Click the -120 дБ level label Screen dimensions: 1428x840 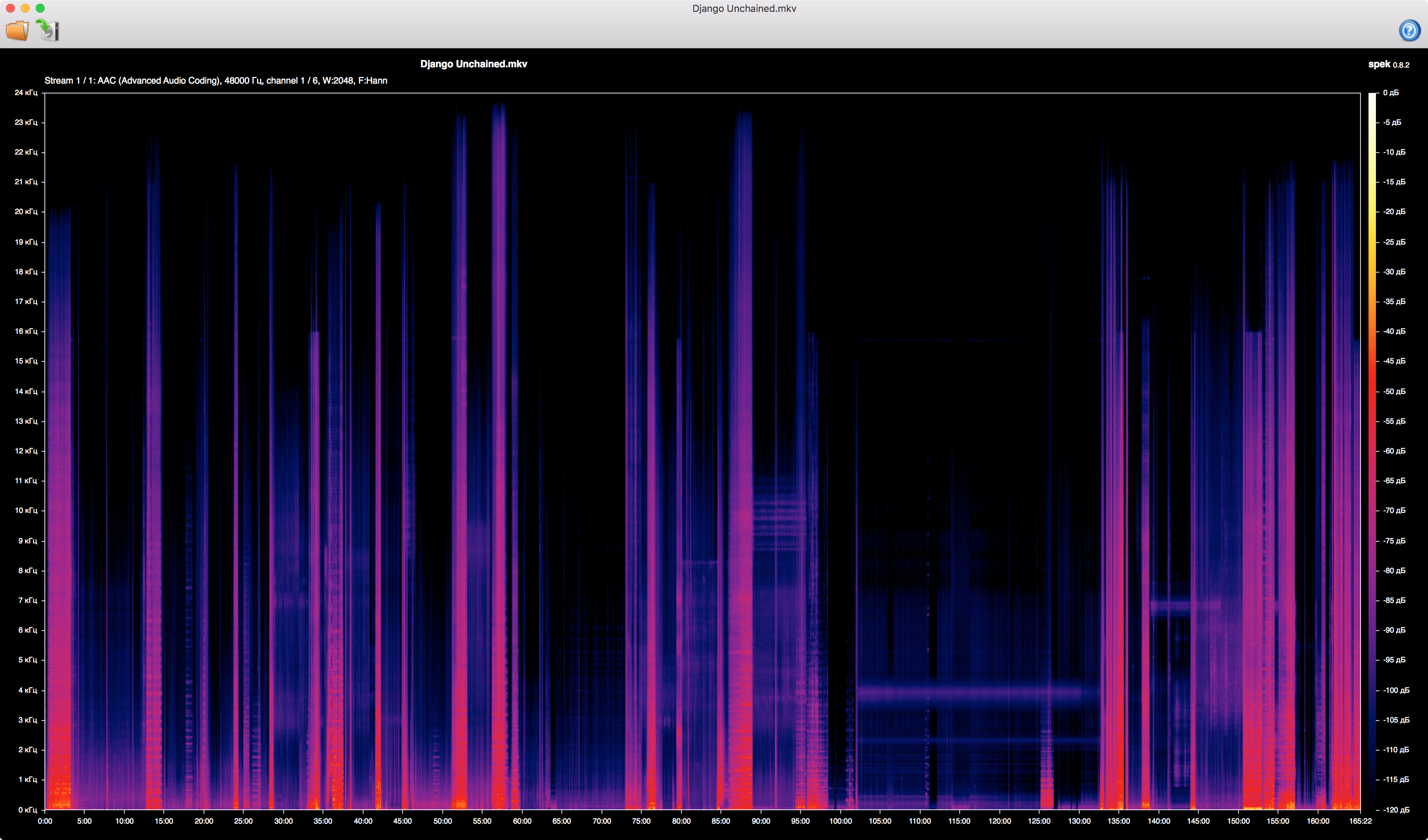click(1396, 810)
